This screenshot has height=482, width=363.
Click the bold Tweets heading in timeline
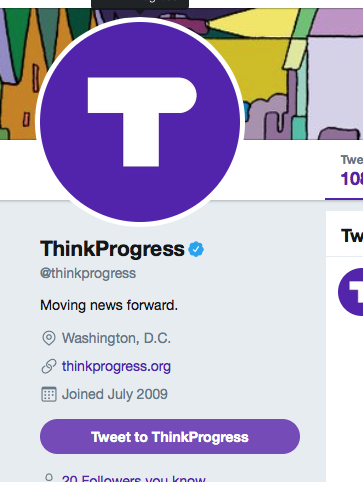coord(352,236)
